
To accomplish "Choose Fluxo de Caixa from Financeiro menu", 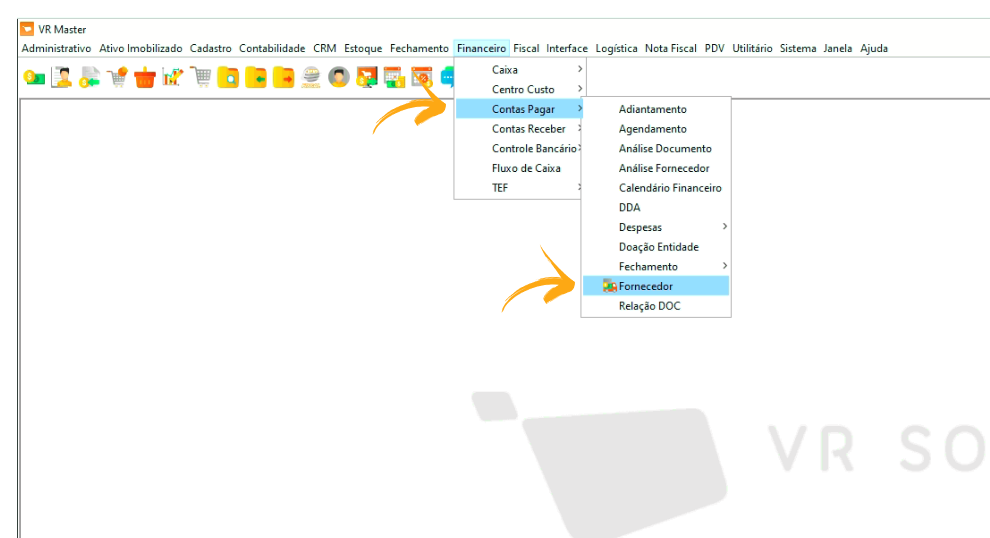I will pyautogui.click(x=526, y=169).
